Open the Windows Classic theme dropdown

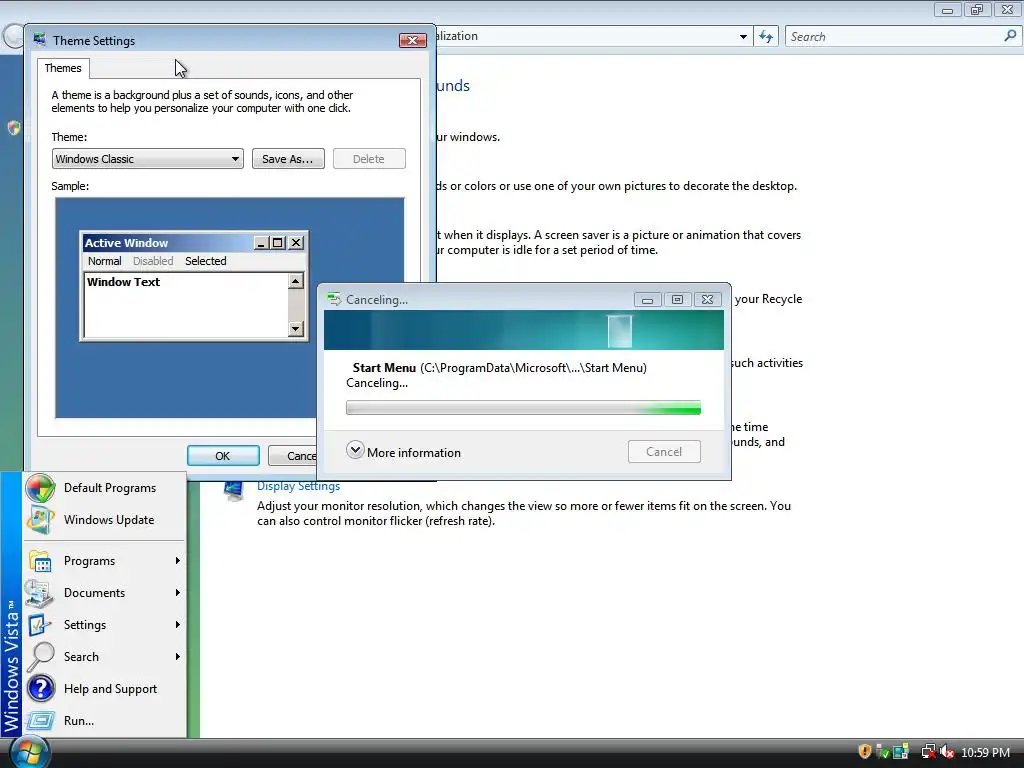tap(148, 159)
